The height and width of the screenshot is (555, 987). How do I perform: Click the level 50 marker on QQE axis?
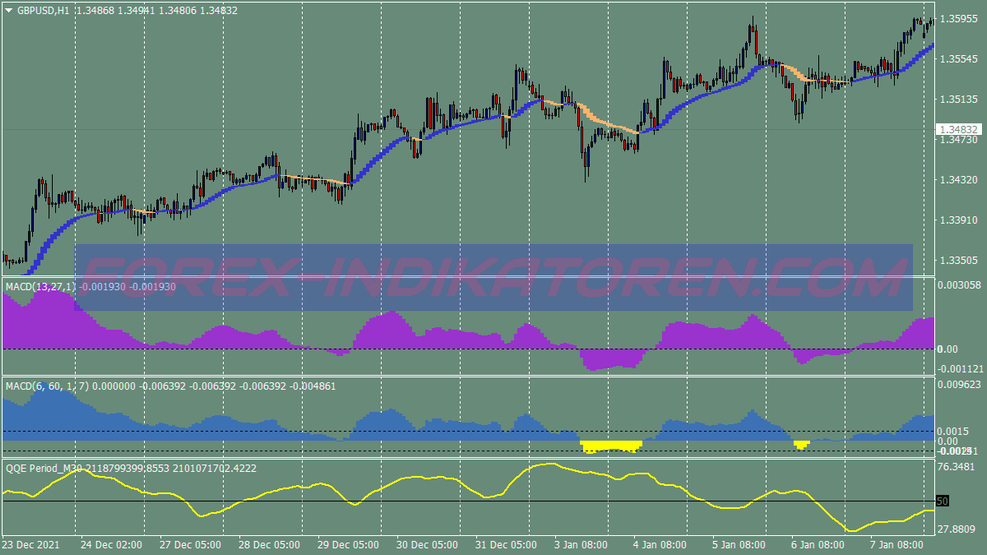click(x=942, y=500)
